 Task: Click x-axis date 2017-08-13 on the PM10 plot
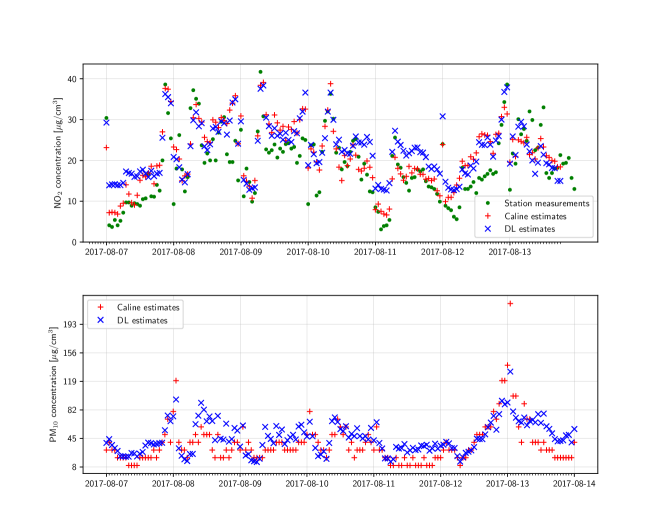pyautogui.click(x=507, y=484)
